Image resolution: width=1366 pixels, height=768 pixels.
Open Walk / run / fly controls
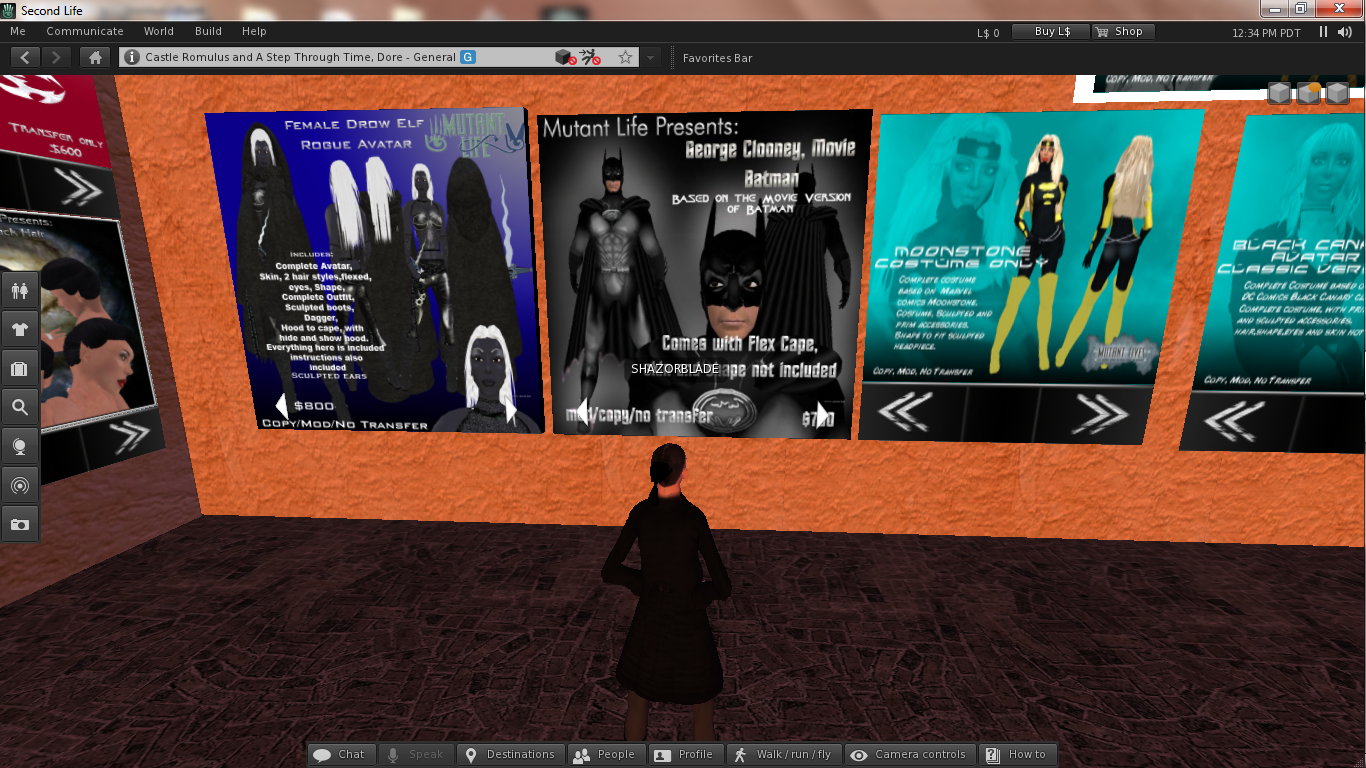click(784, 754)
